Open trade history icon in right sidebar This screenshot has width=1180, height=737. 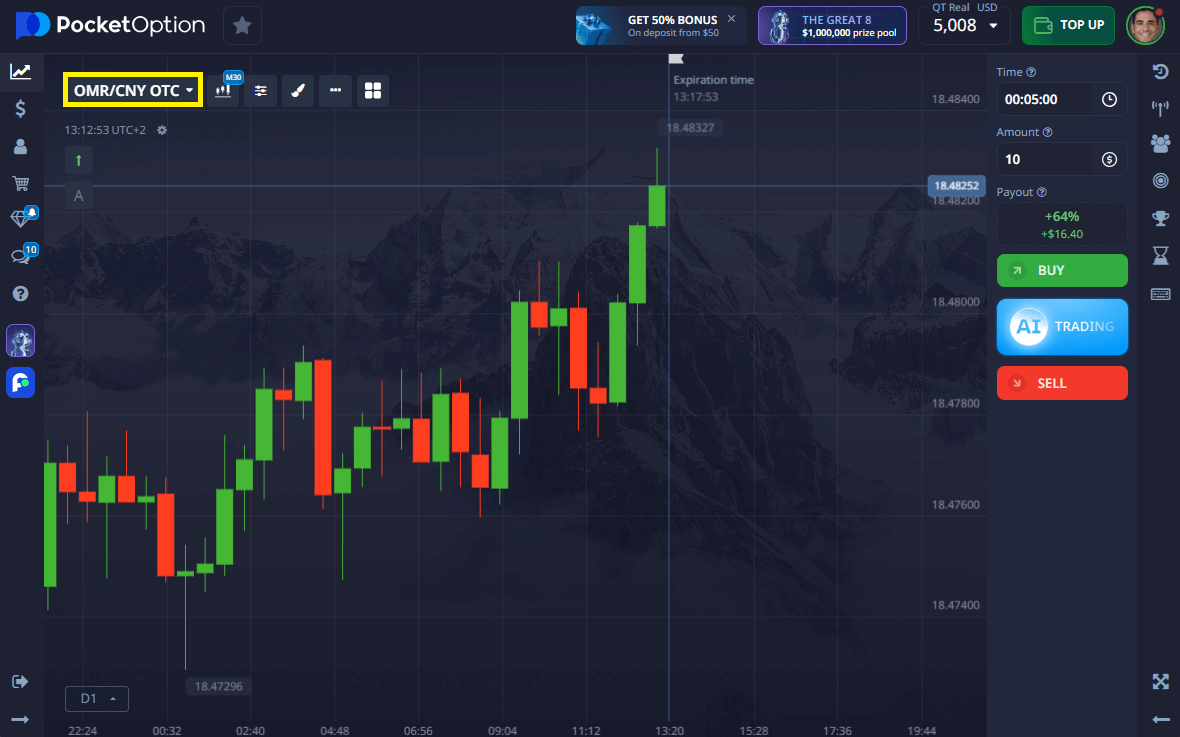(1160, 72)
